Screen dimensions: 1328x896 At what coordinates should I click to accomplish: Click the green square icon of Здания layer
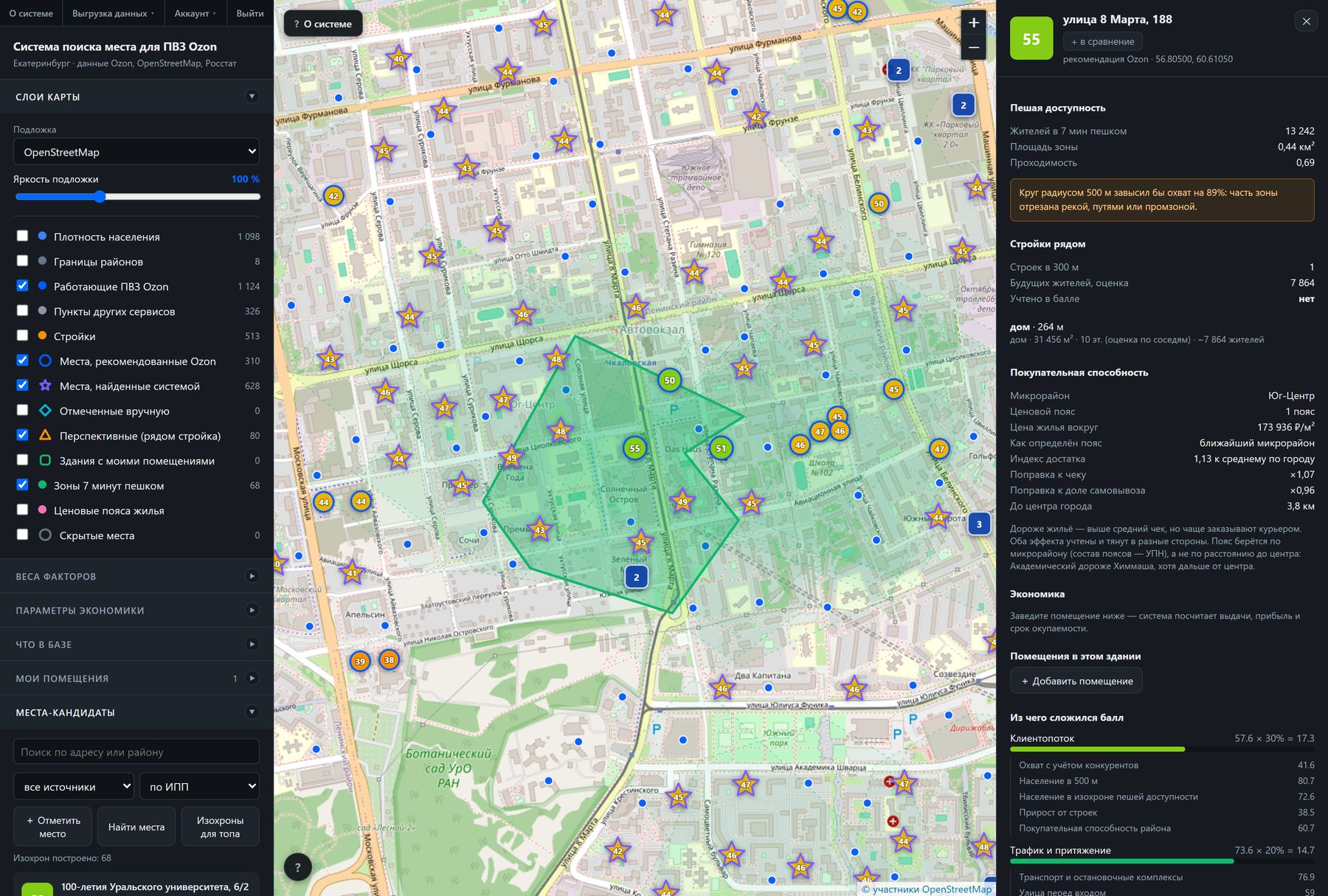45,460
